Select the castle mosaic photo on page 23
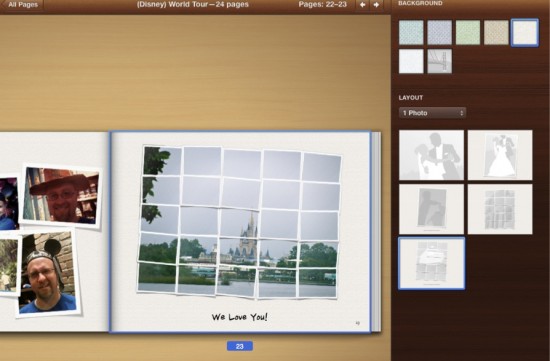 [x=240, y=222]
